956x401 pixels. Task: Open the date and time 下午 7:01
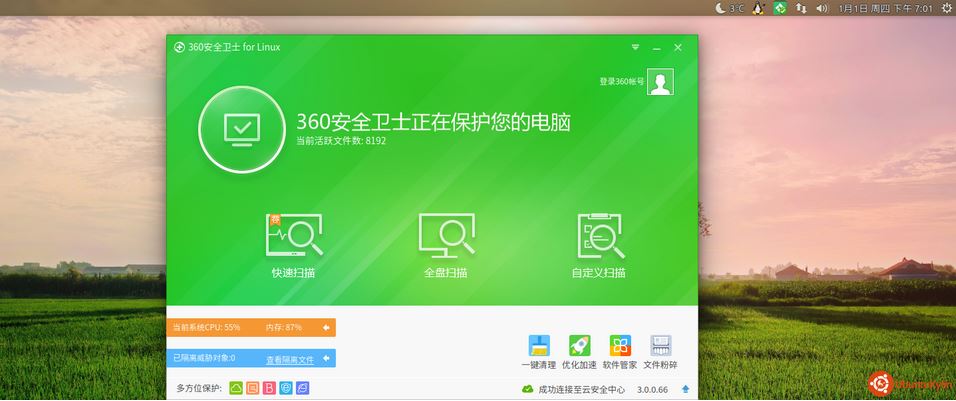click(886, 8)
